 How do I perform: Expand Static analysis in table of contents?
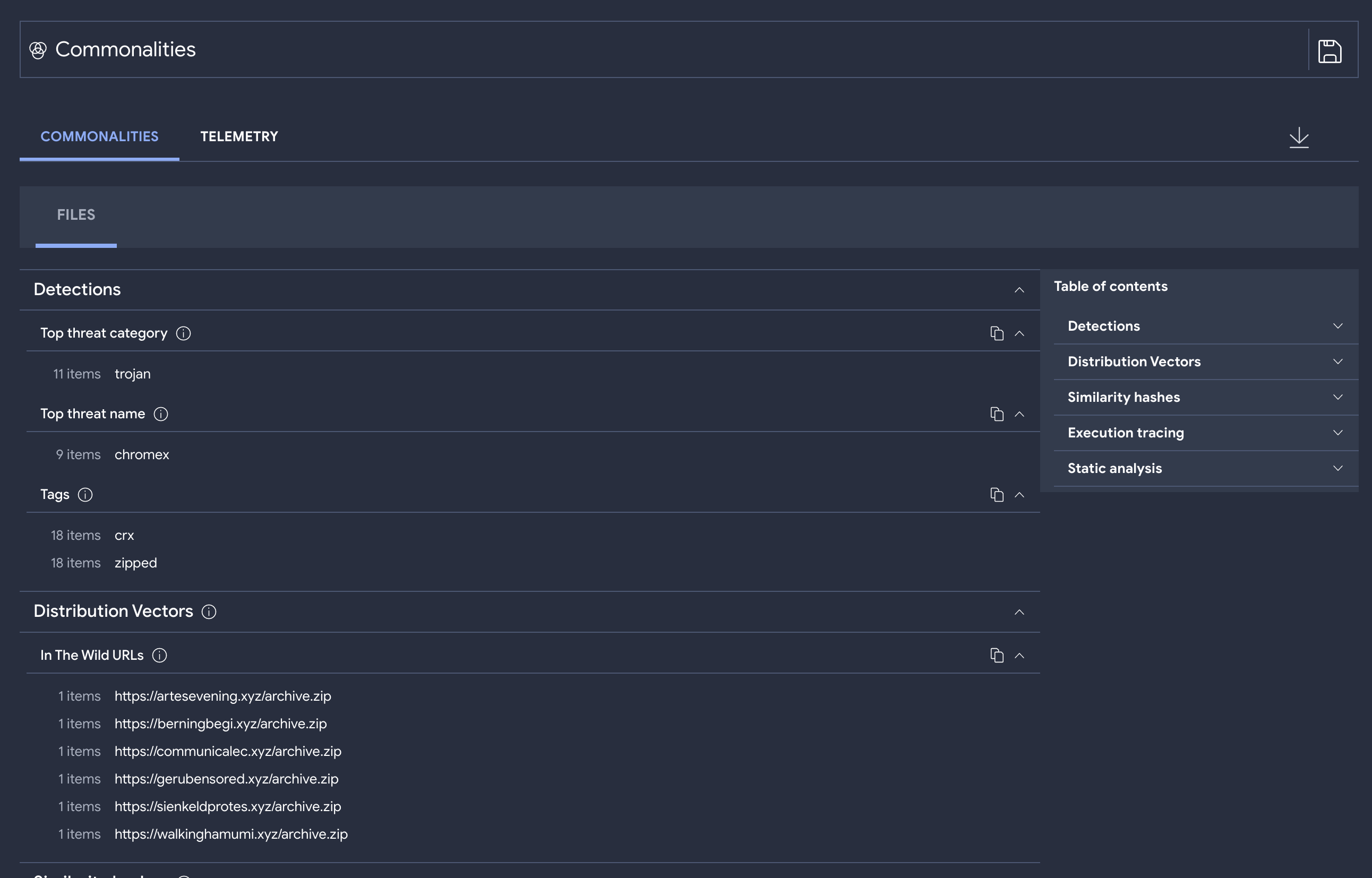tap(1337, 468)
